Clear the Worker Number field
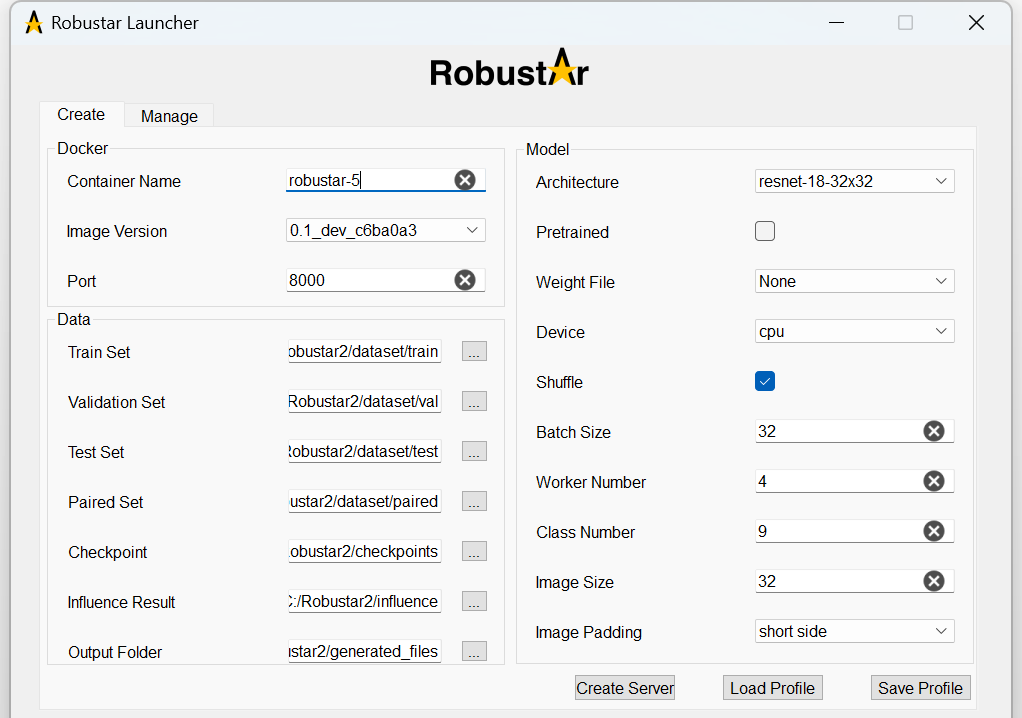The height and width of the screenshot is (718, 1022). click(x=933, y=481)
